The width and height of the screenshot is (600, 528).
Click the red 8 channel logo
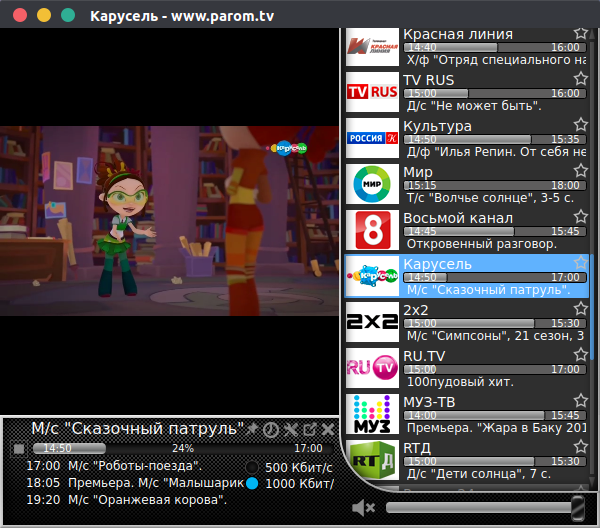[372, 230]
